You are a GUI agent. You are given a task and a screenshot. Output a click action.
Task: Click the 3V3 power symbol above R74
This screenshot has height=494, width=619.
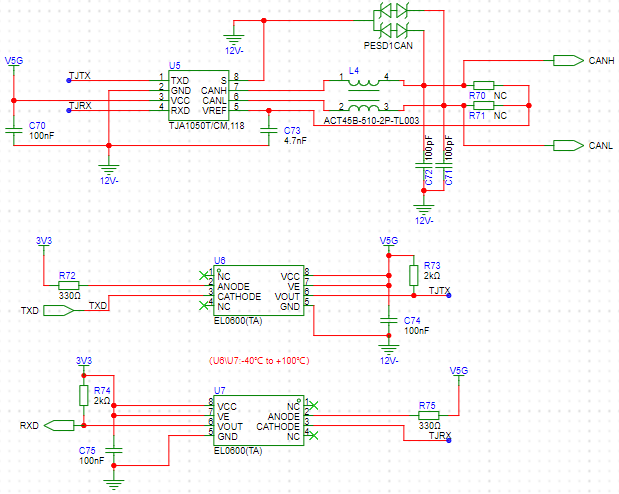tap(84, 363)
